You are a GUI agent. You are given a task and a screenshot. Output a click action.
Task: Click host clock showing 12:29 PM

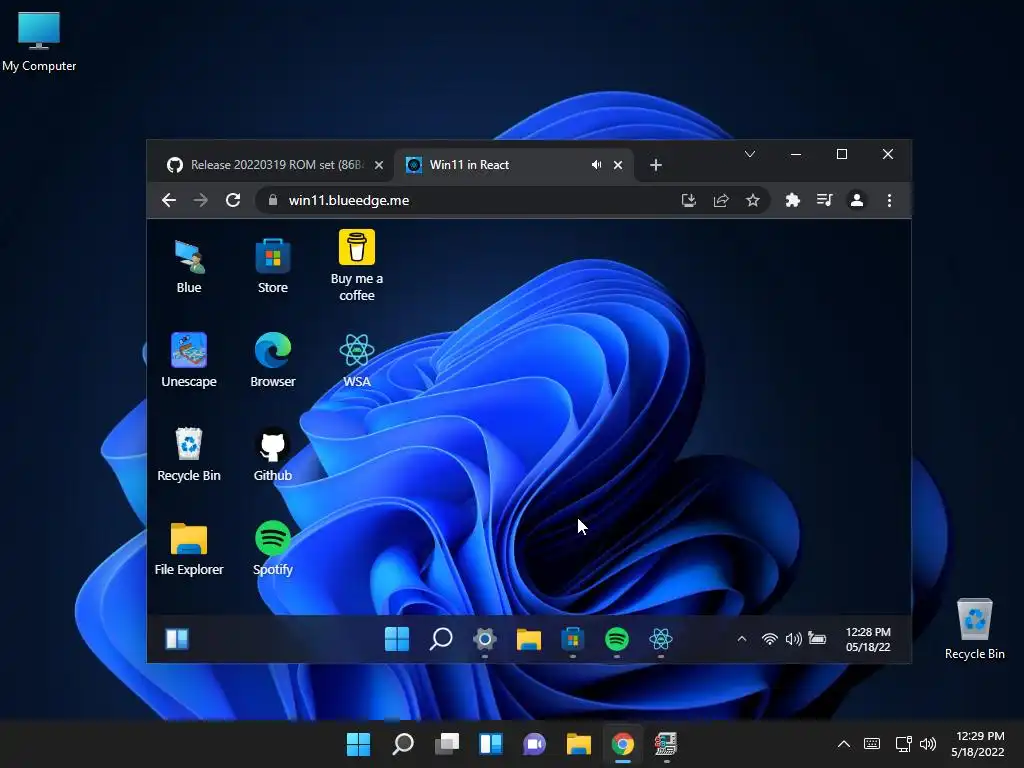point(978,744)
